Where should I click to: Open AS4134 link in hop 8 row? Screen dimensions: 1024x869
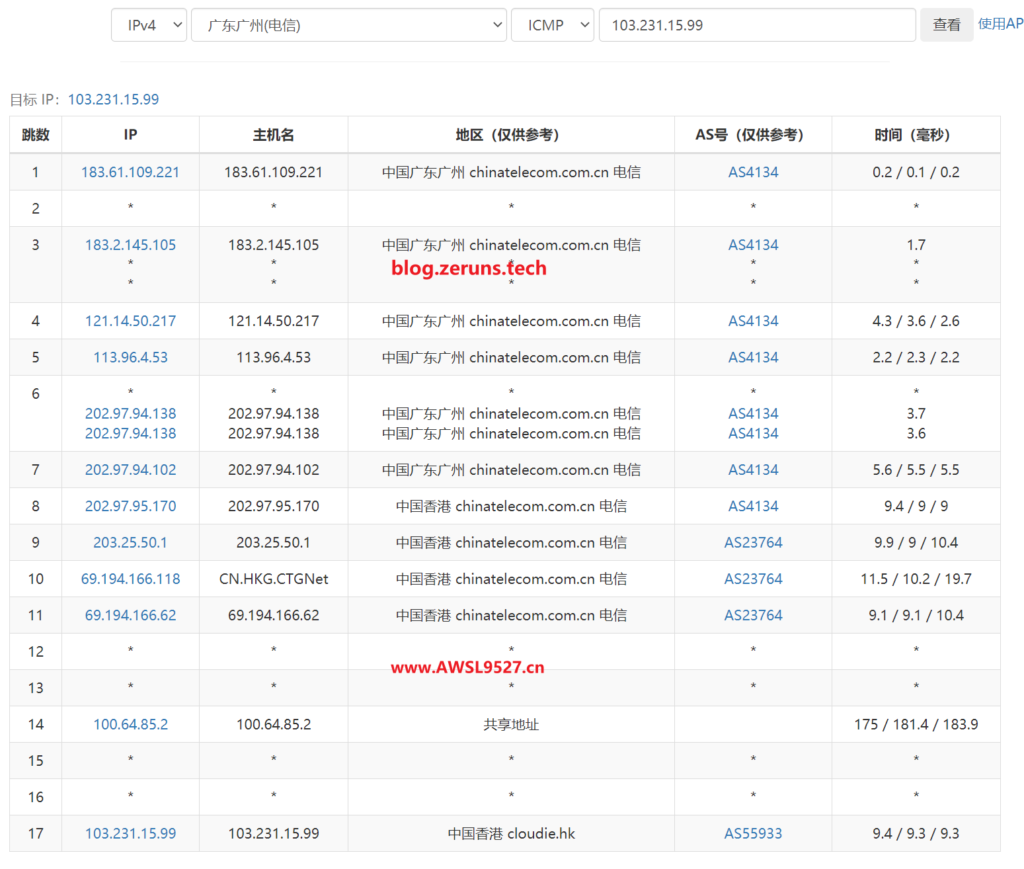[x=753, y=507]
